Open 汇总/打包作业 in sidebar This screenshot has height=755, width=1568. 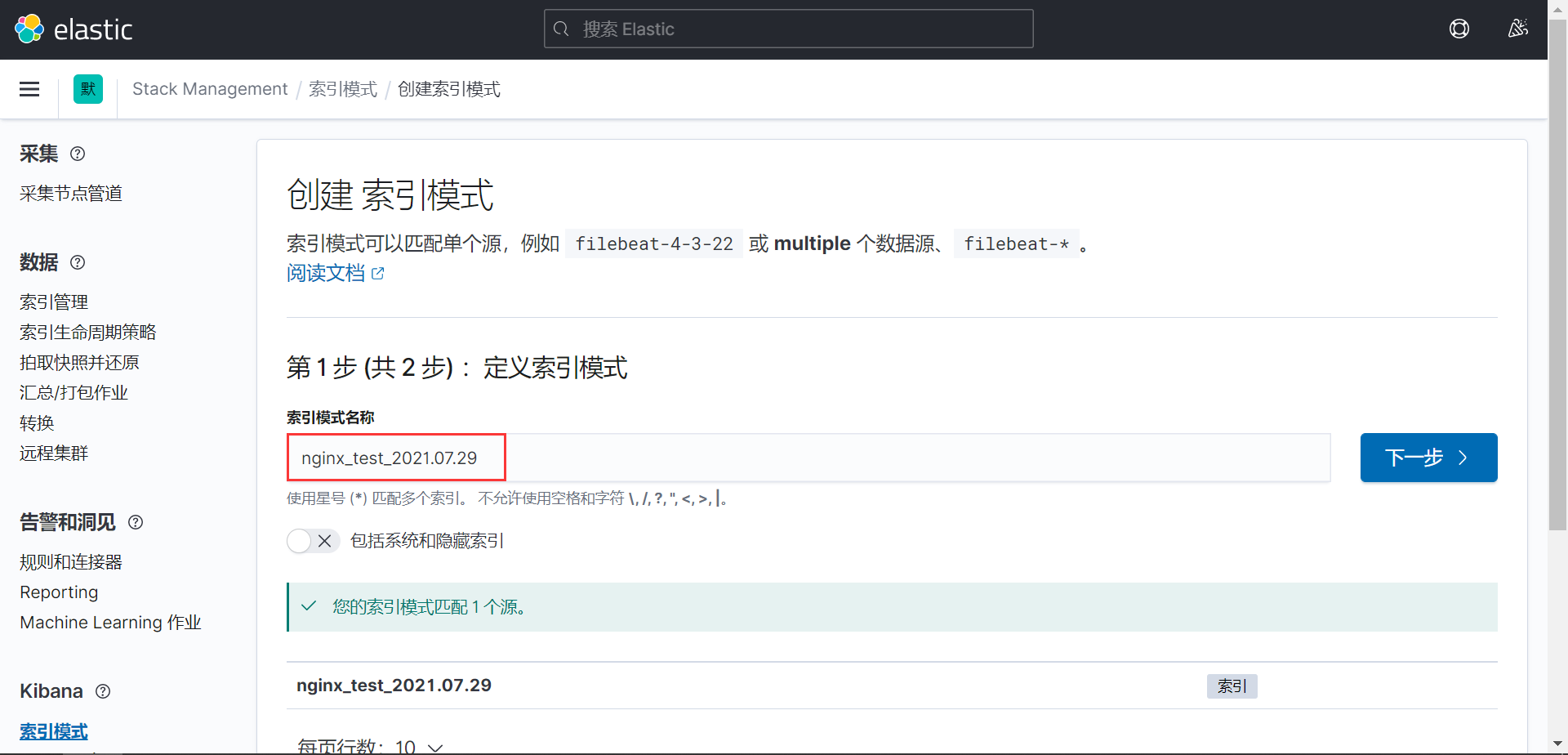[x=73, y=393]
